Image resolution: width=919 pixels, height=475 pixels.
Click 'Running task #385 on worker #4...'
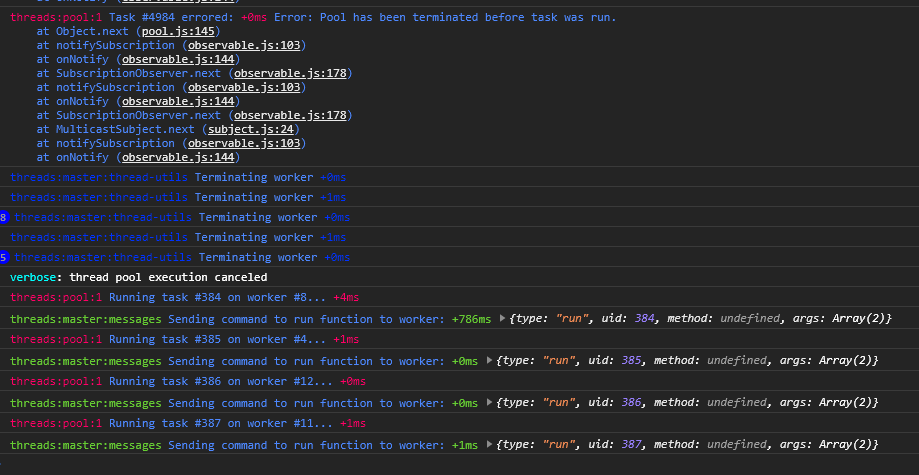tap(217, 340)
